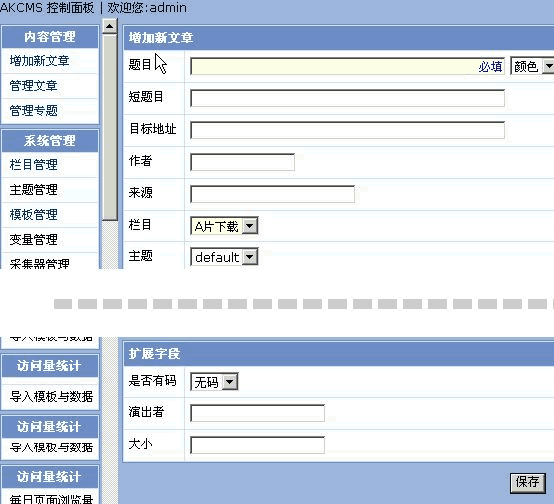
Task: Select 模板管理 in the sidebar
Action: (x=34, y=215)
